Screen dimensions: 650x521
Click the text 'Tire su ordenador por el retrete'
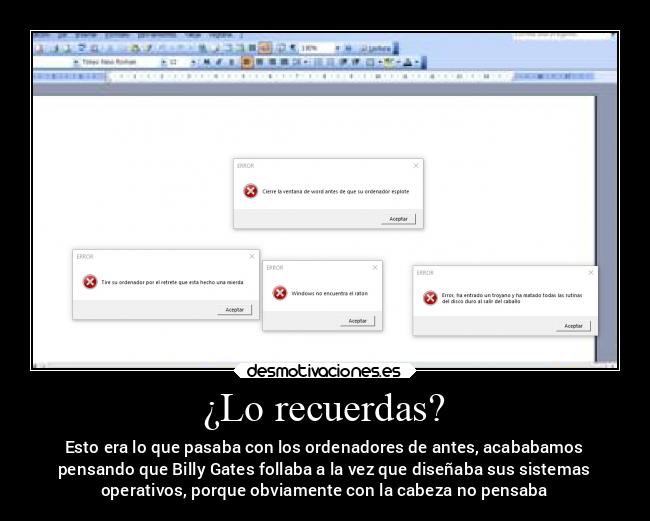tap(139, 282)
